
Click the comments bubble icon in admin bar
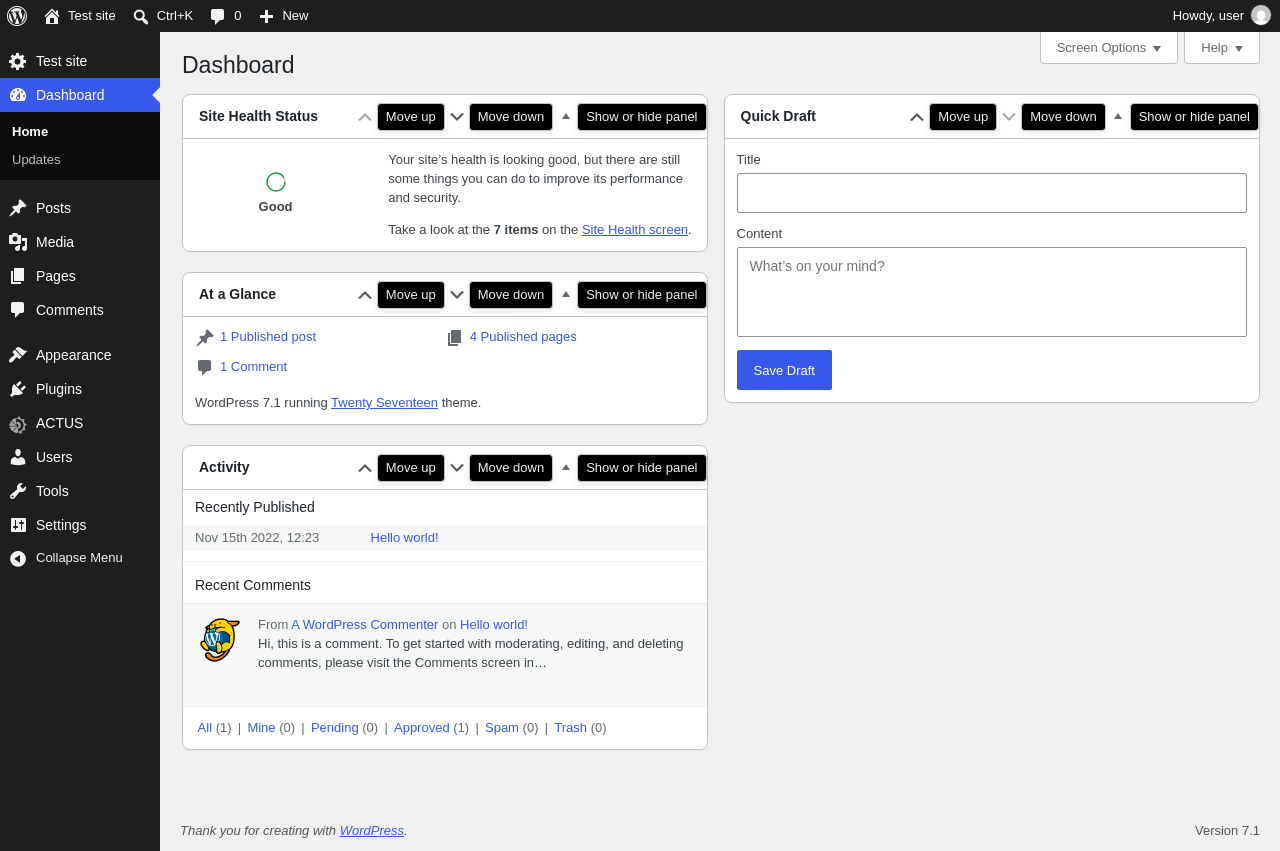click(217, 16)
